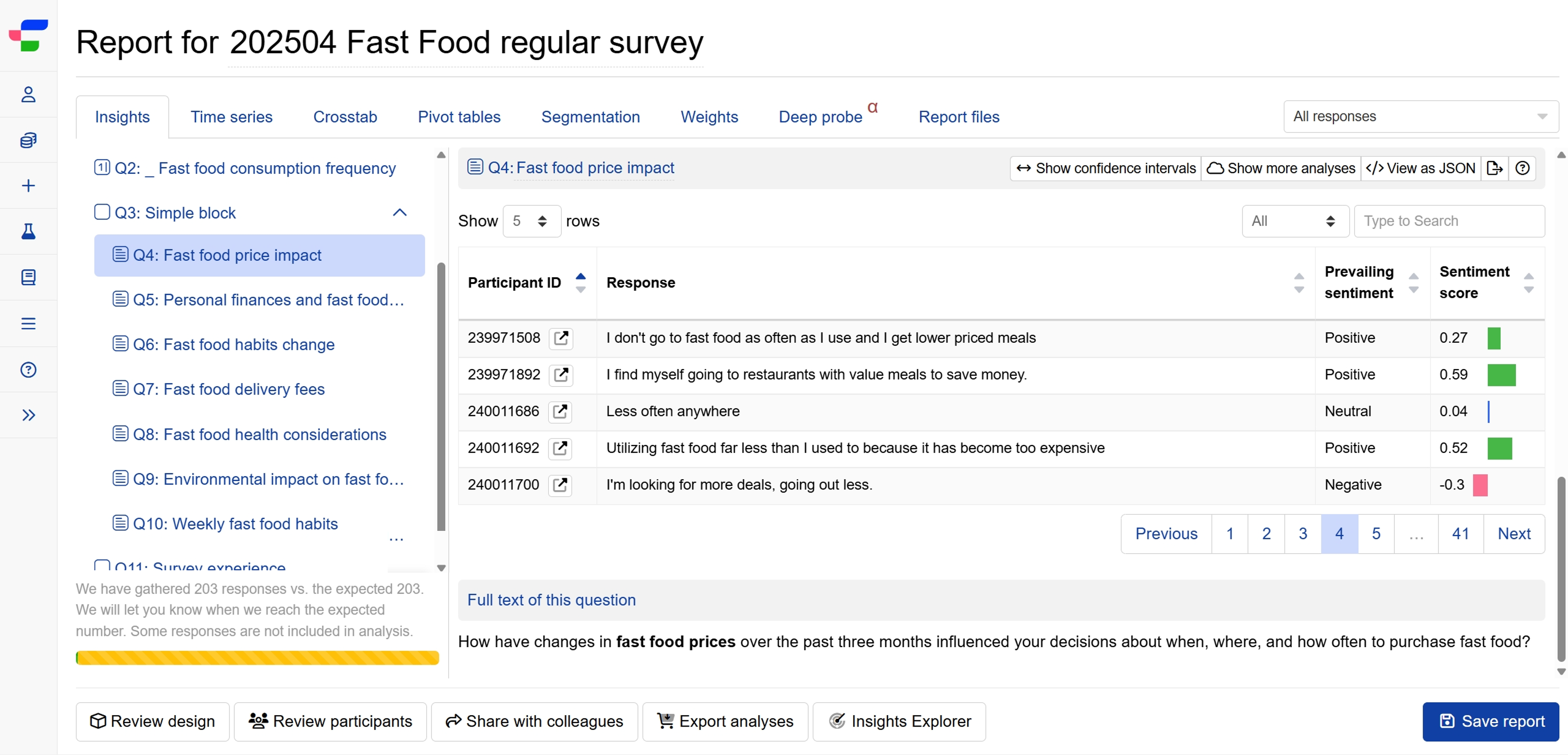The height and width of the screenshot is (755, 1568).
Task: Toggle the Q11 Survey experience checkbox
Action: point(102,566)
